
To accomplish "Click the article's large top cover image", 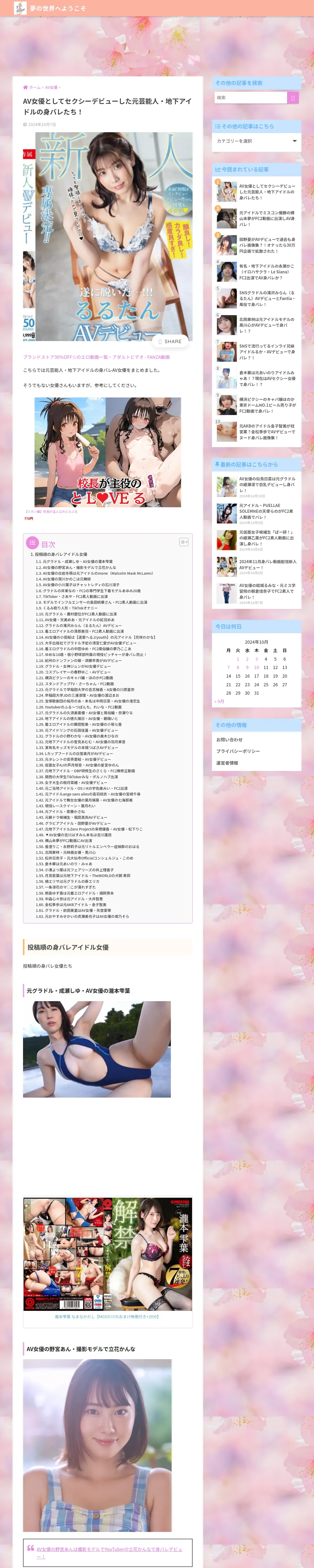I will pos(108,236).
